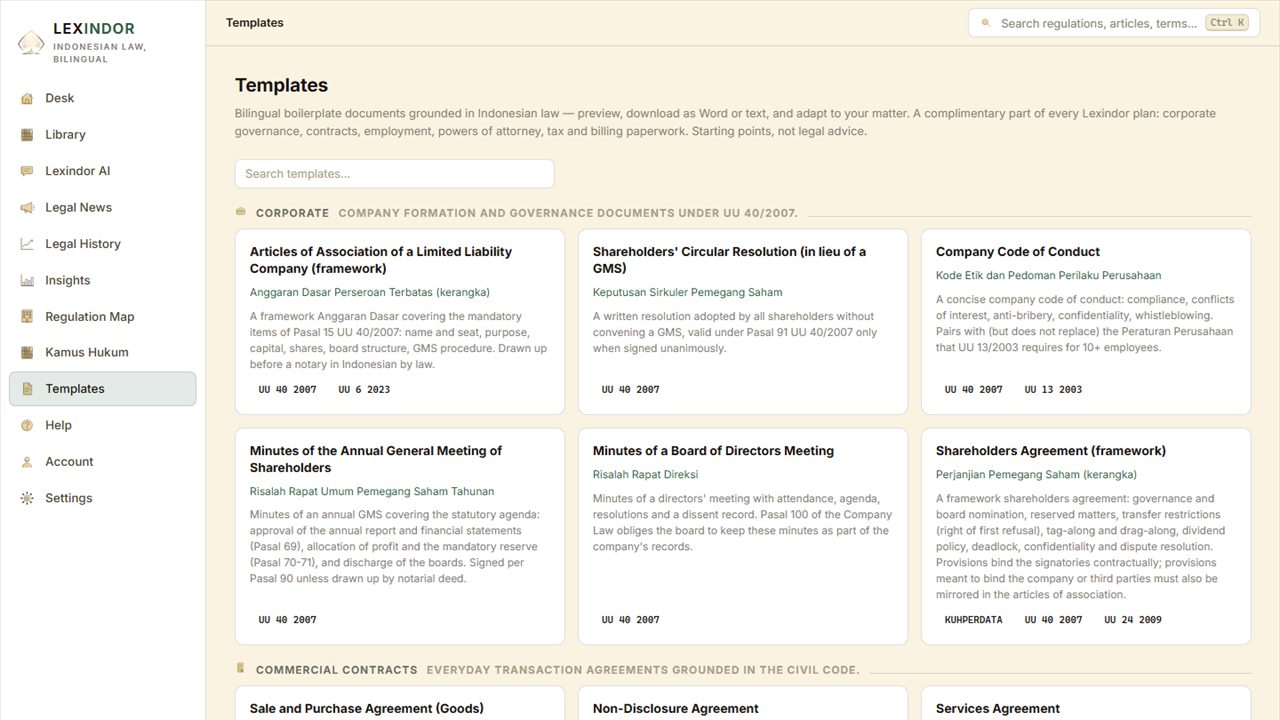Click the Account person icon

[27, 462]
